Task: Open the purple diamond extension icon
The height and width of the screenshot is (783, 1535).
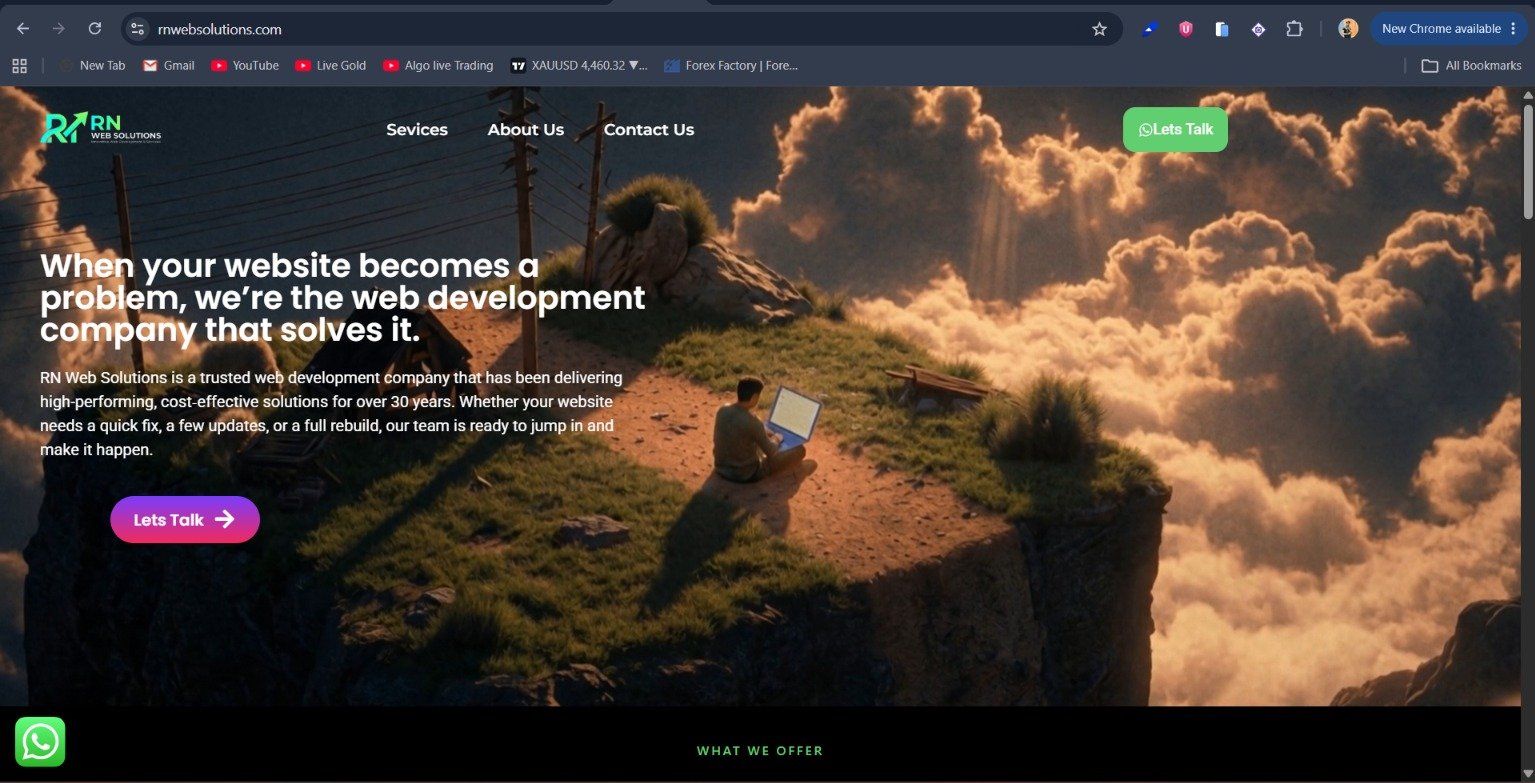Action: (1258, 29)
